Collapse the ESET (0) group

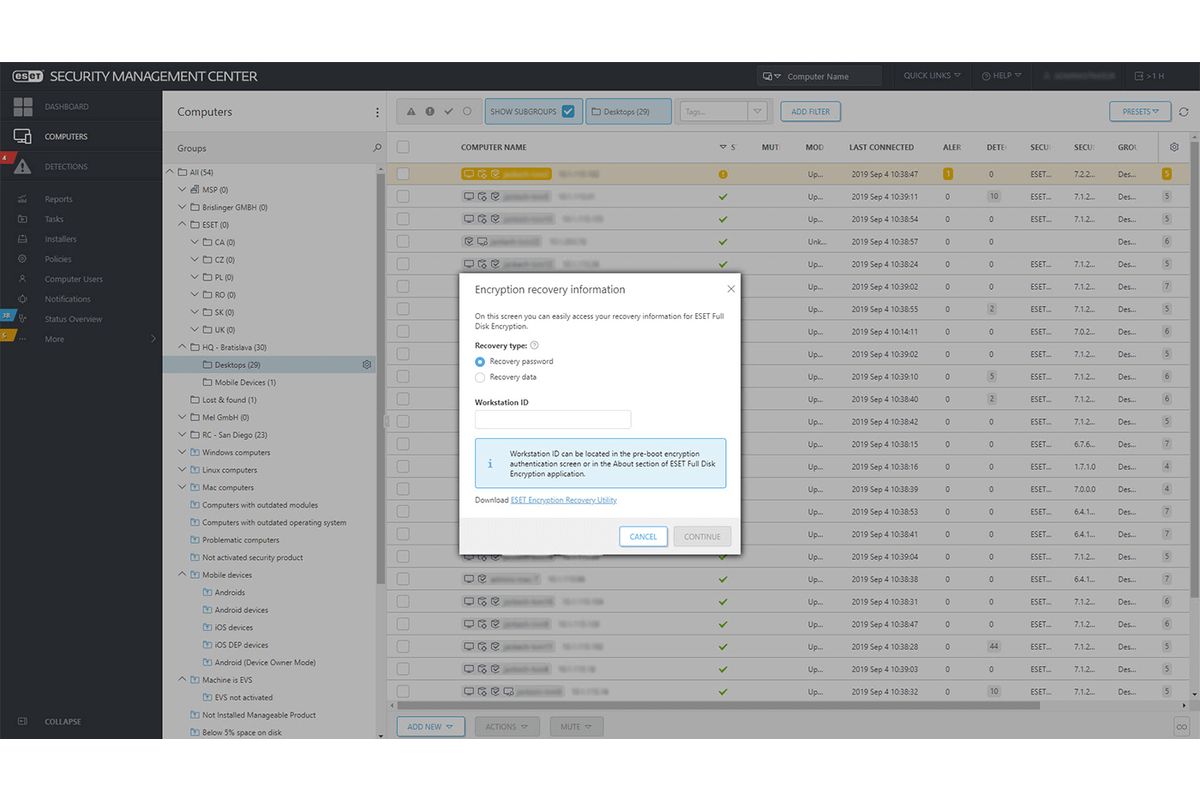[181, 224]
